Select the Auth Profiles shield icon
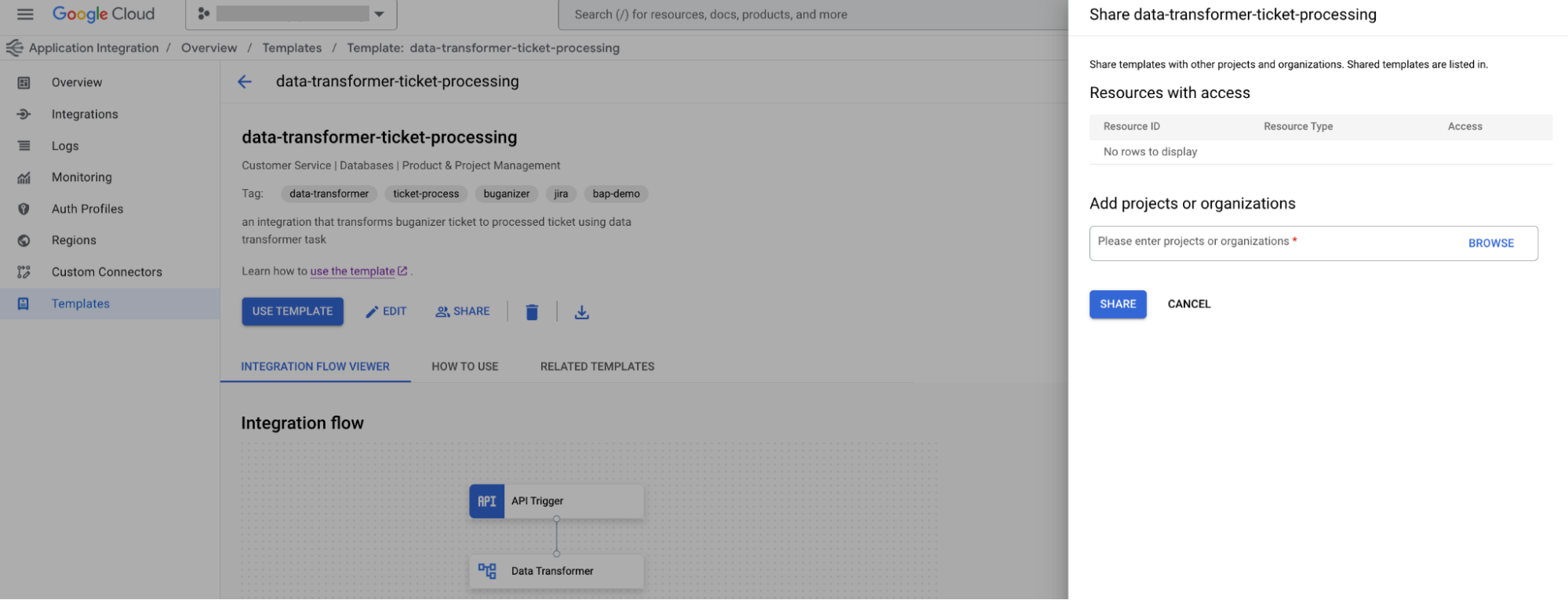This screenshot has height=600, width=1568. tap(24, 209)
